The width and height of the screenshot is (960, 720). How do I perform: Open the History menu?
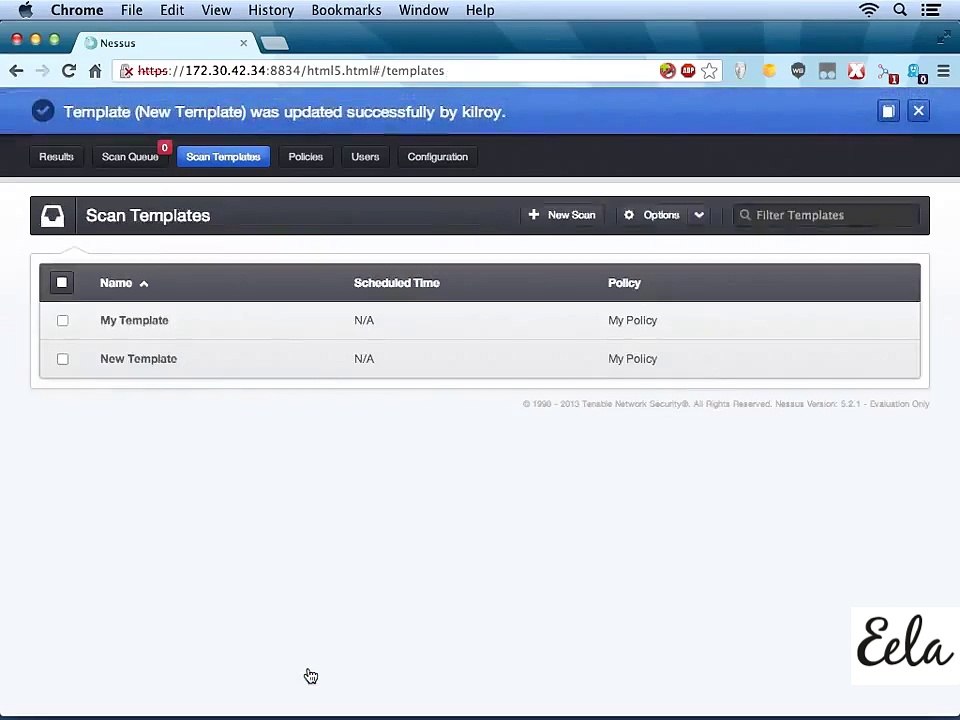point(271,10)
